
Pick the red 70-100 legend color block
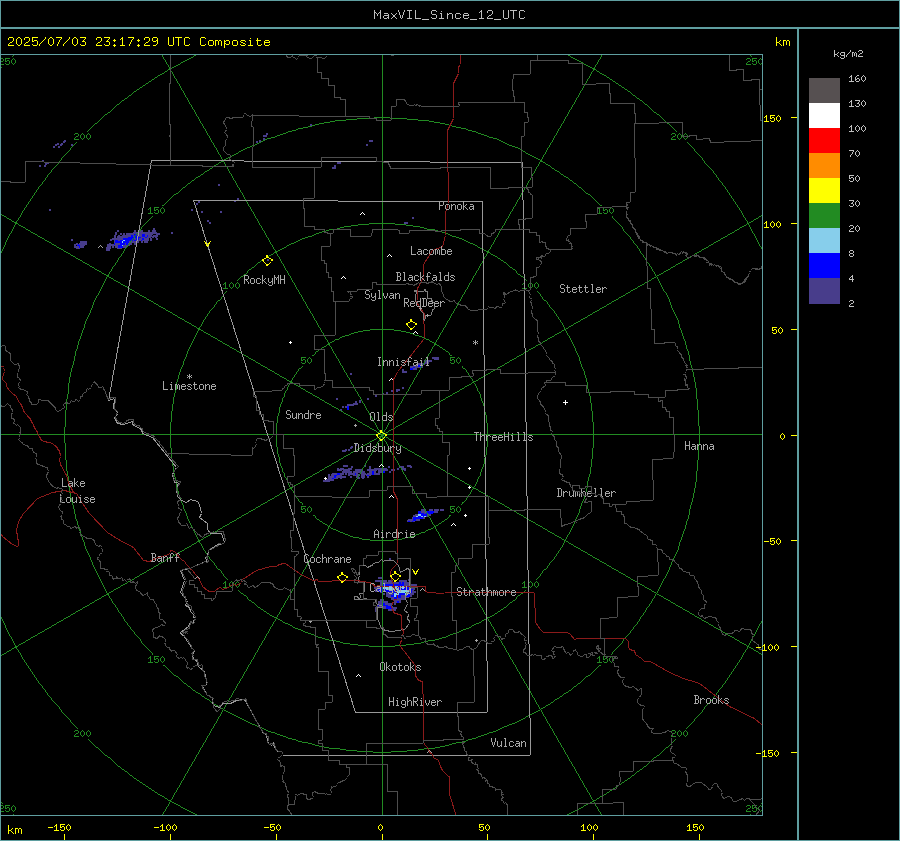[824, 141]
